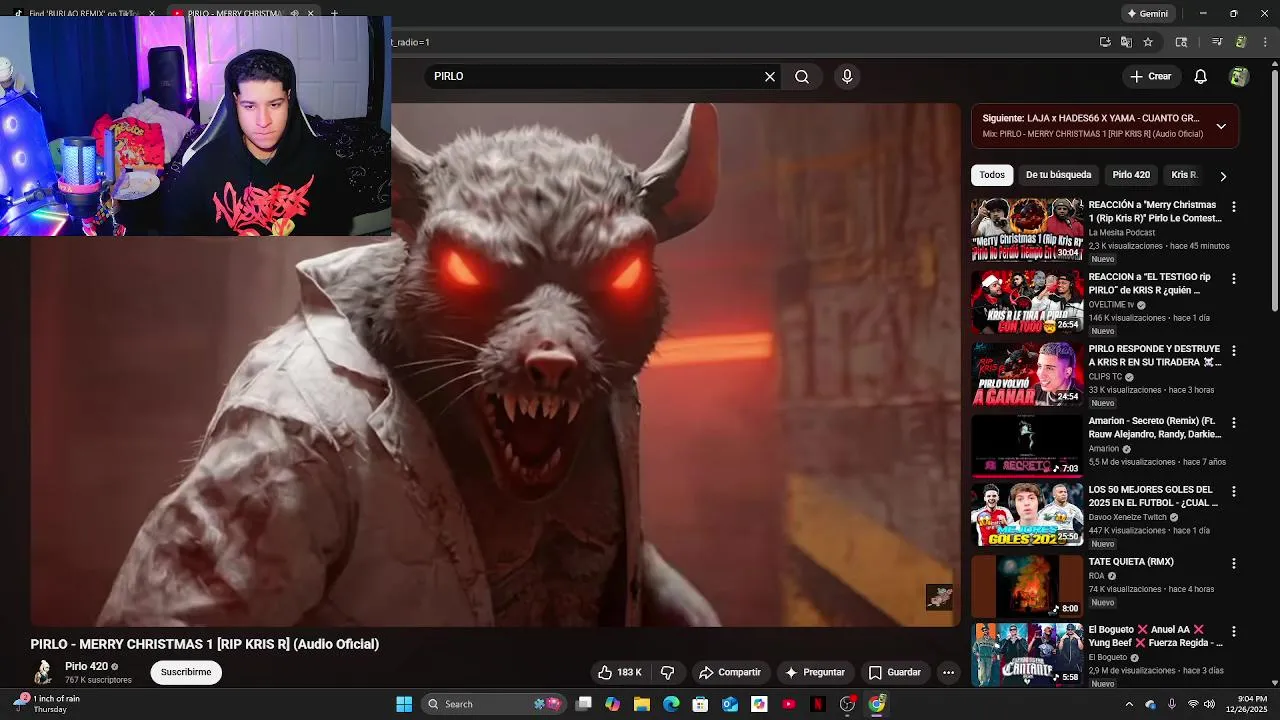This screenshot has height=720, width=1280.
Task: Select the Kris R. filter chip
Action: [x=1184, y=175]
